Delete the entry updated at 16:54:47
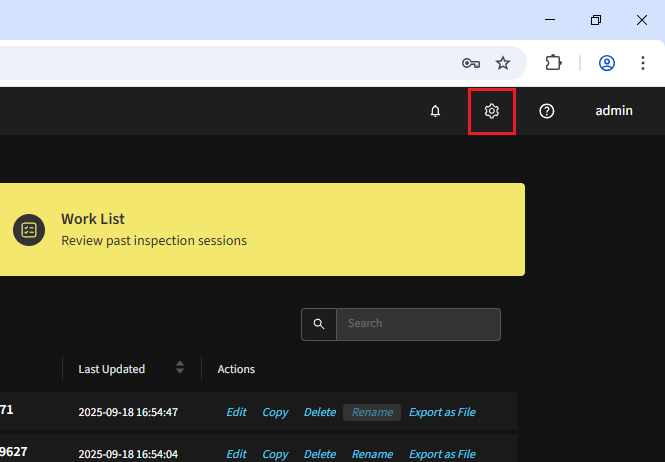Viewport: 665px width, 462px height. [320, 412]
